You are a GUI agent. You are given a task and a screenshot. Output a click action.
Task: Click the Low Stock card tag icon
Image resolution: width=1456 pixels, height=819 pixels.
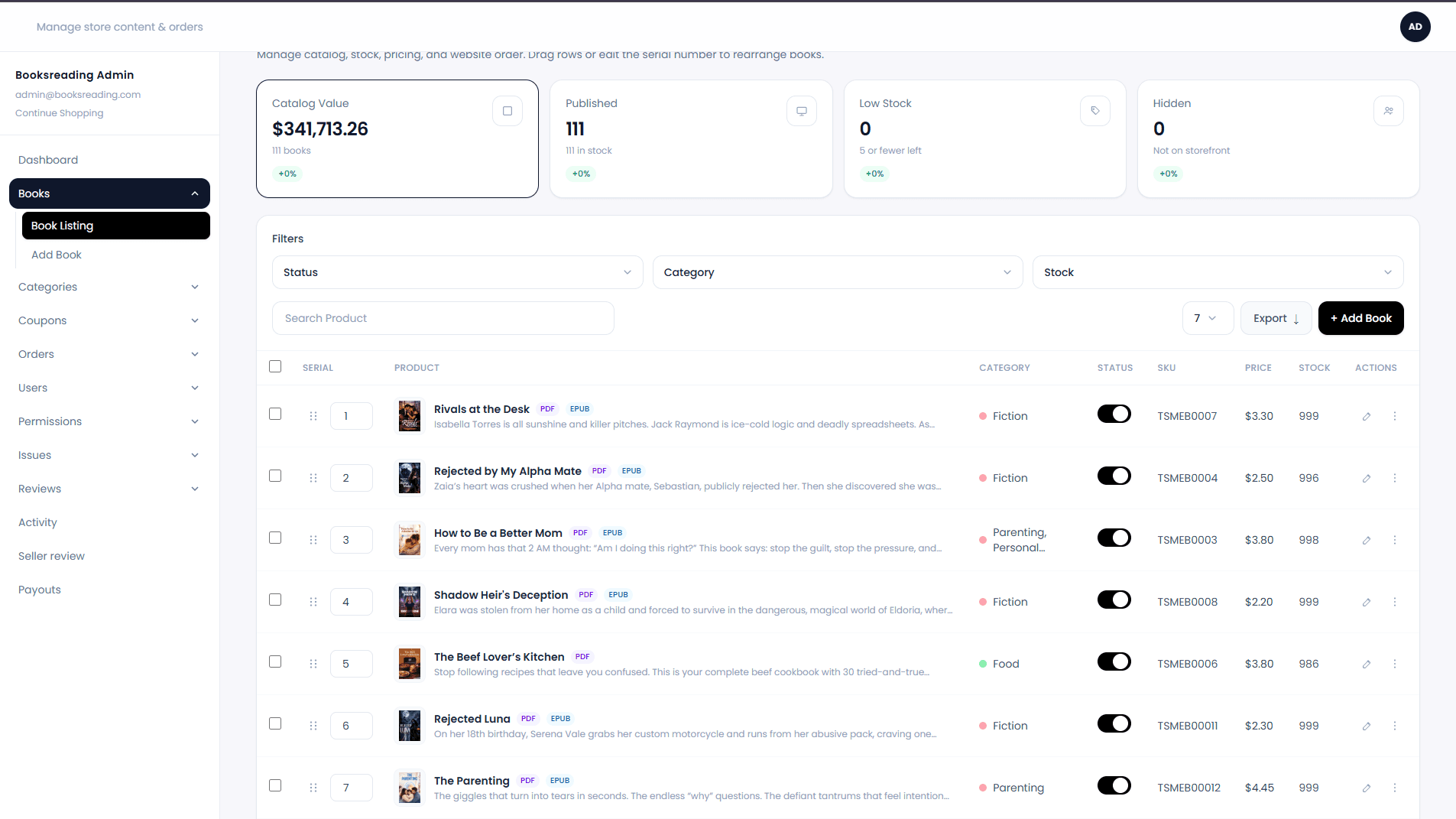[1095, 111]
